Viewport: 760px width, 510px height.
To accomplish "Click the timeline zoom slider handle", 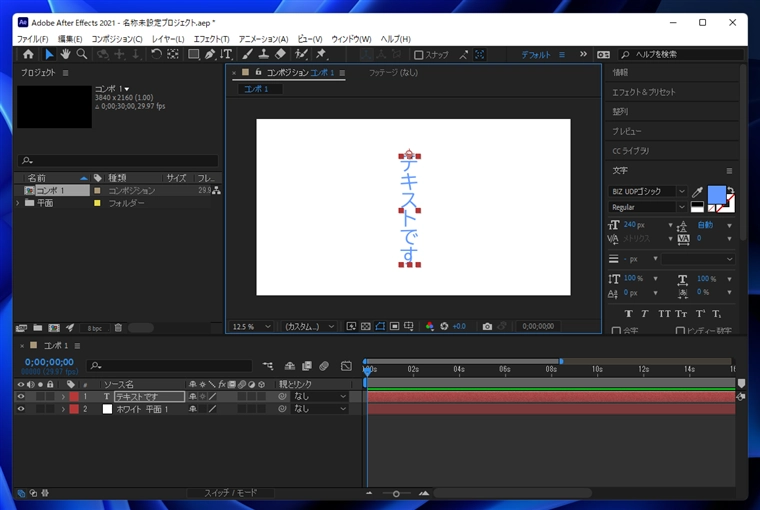I will 396,494.
